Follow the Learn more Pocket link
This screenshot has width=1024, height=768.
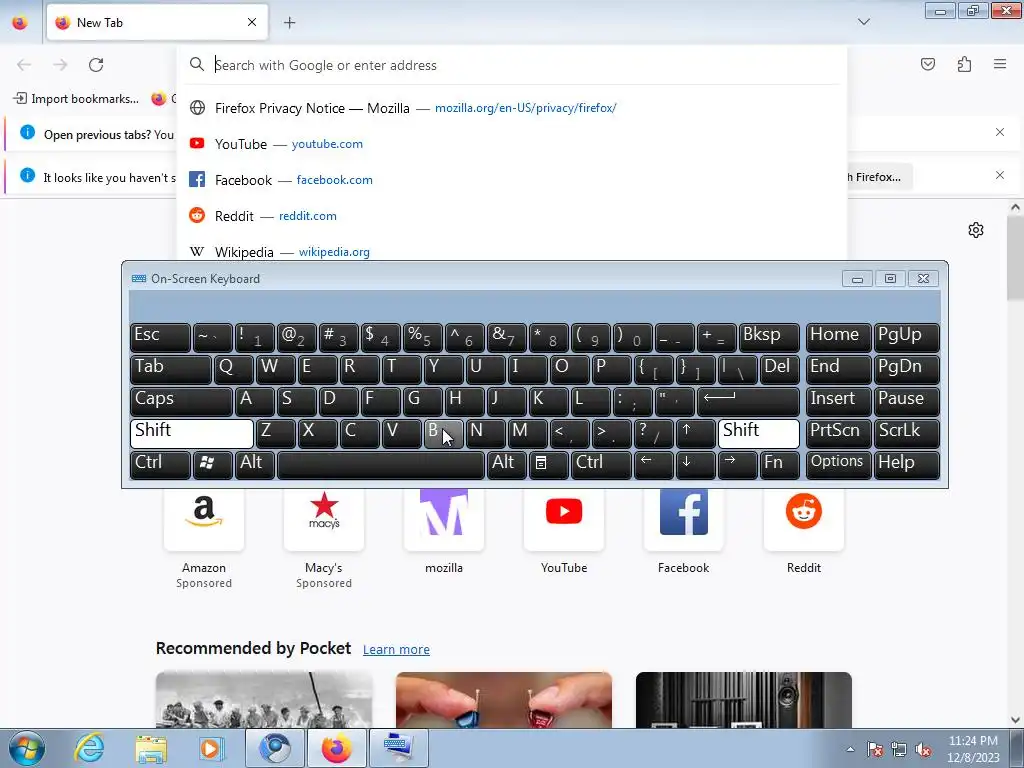pyautogui.click(x=396, y=649)
